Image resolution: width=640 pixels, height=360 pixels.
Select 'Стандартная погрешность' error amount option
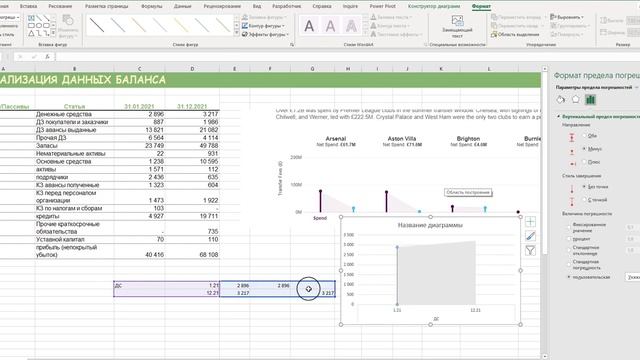[x=569, y=264]
